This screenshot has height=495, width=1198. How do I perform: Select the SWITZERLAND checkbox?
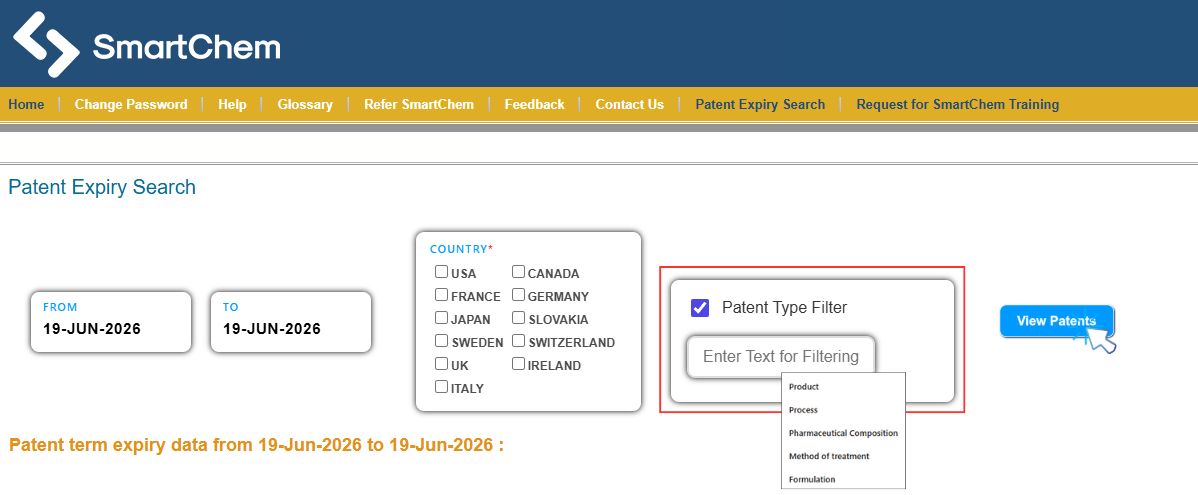point(519,341)
